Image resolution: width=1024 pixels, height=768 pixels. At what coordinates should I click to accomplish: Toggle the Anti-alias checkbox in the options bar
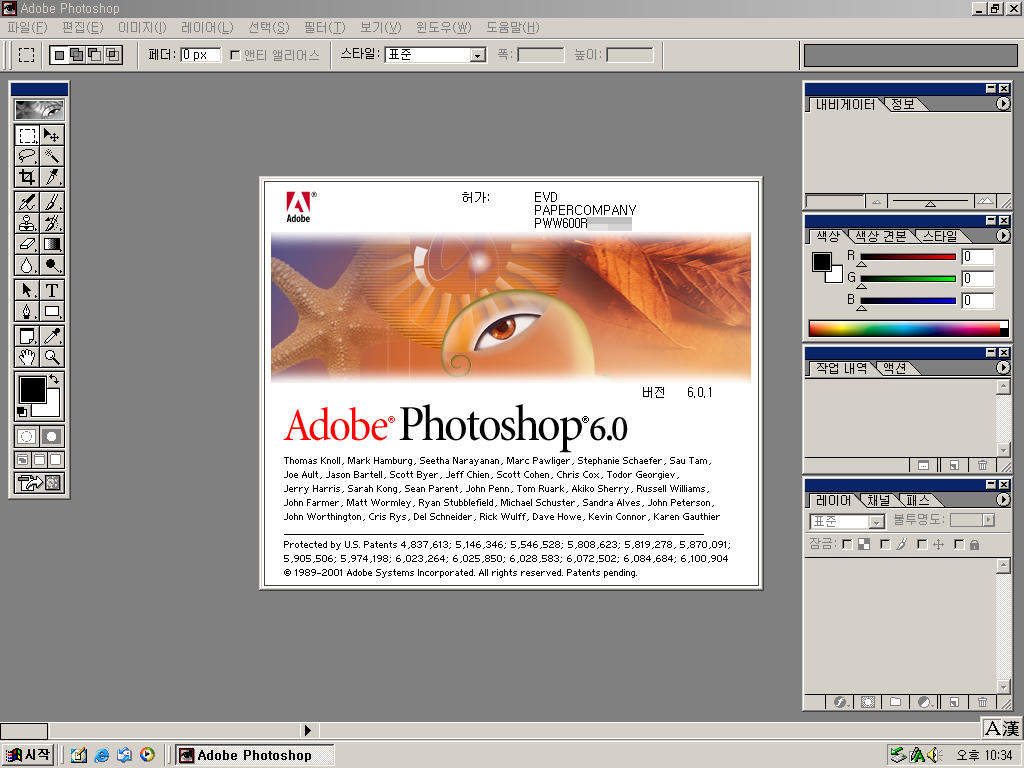tap(235, 56)
